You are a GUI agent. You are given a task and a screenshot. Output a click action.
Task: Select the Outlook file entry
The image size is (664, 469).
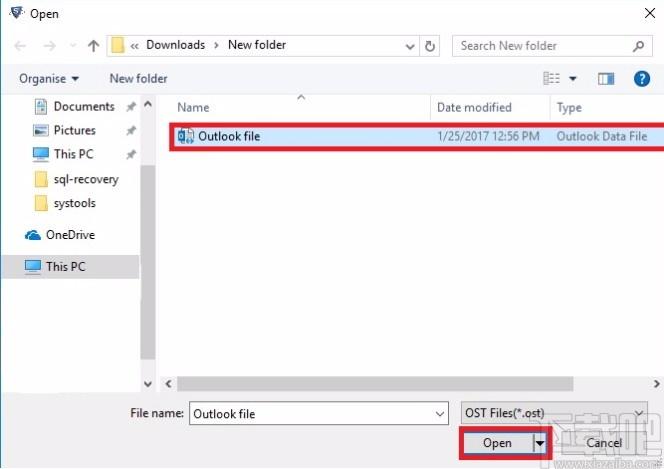point(417,136)
